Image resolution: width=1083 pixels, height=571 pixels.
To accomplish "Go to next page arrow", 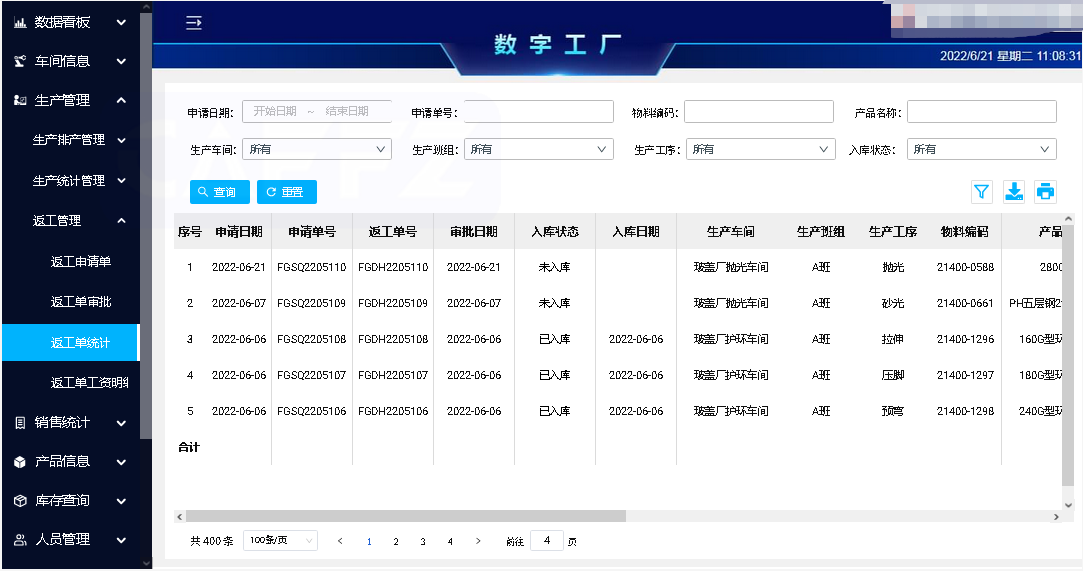I will click(x=478, y=541).
